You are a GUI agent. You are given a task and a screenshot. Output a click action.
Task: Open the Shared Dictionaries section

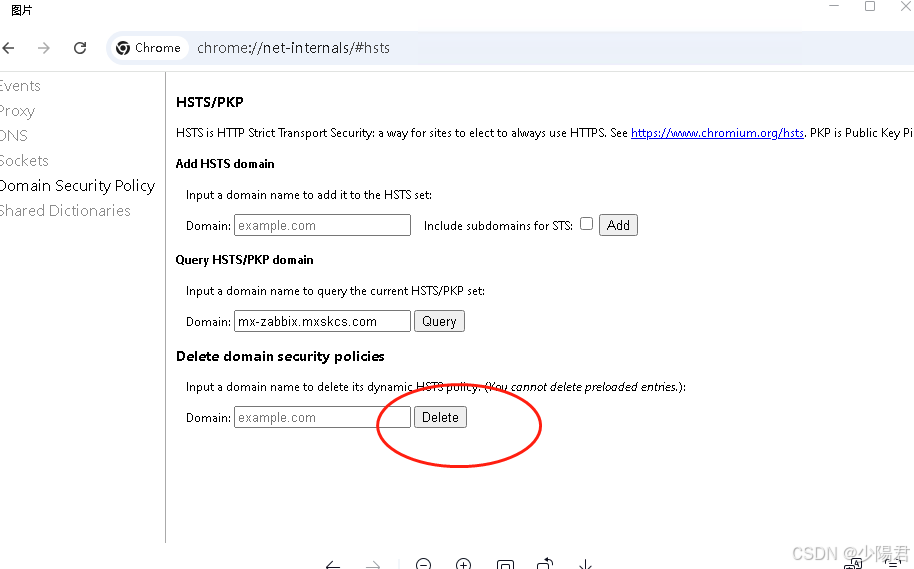[x=65, y=210]
